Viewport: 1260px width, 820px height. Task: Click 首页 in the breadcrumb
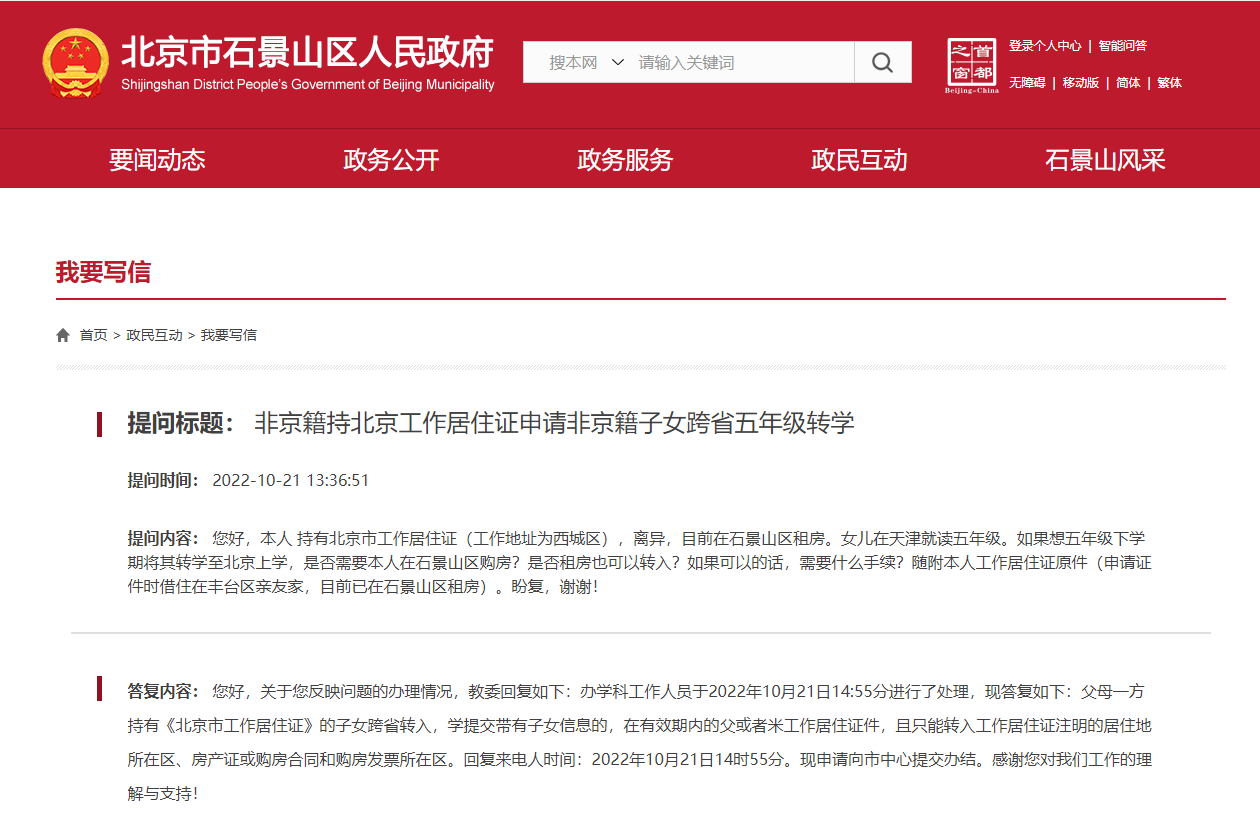click(x=93, y=335)
